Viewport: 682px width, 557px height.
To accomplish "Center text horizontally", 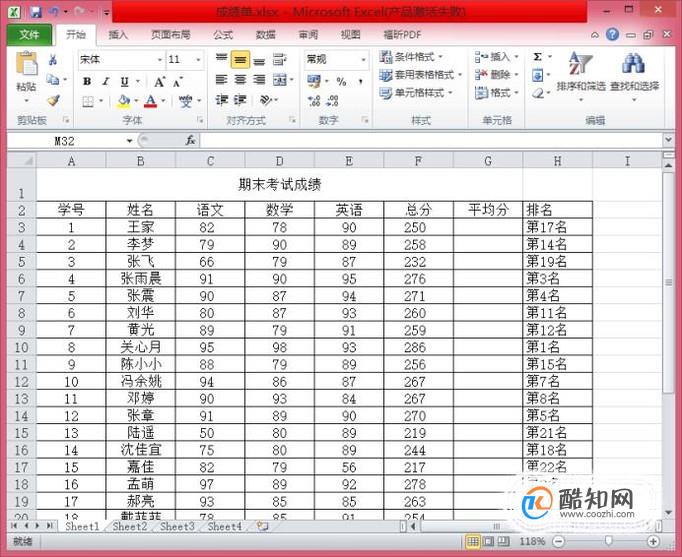I will [x=240, y=80].
